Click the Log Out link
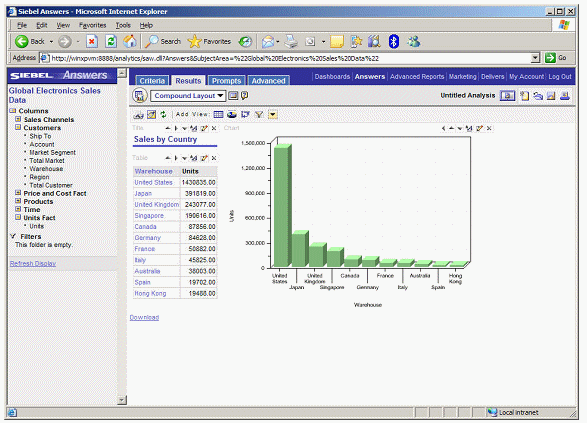This screenshot has height=423, width=587. (560, 76)
